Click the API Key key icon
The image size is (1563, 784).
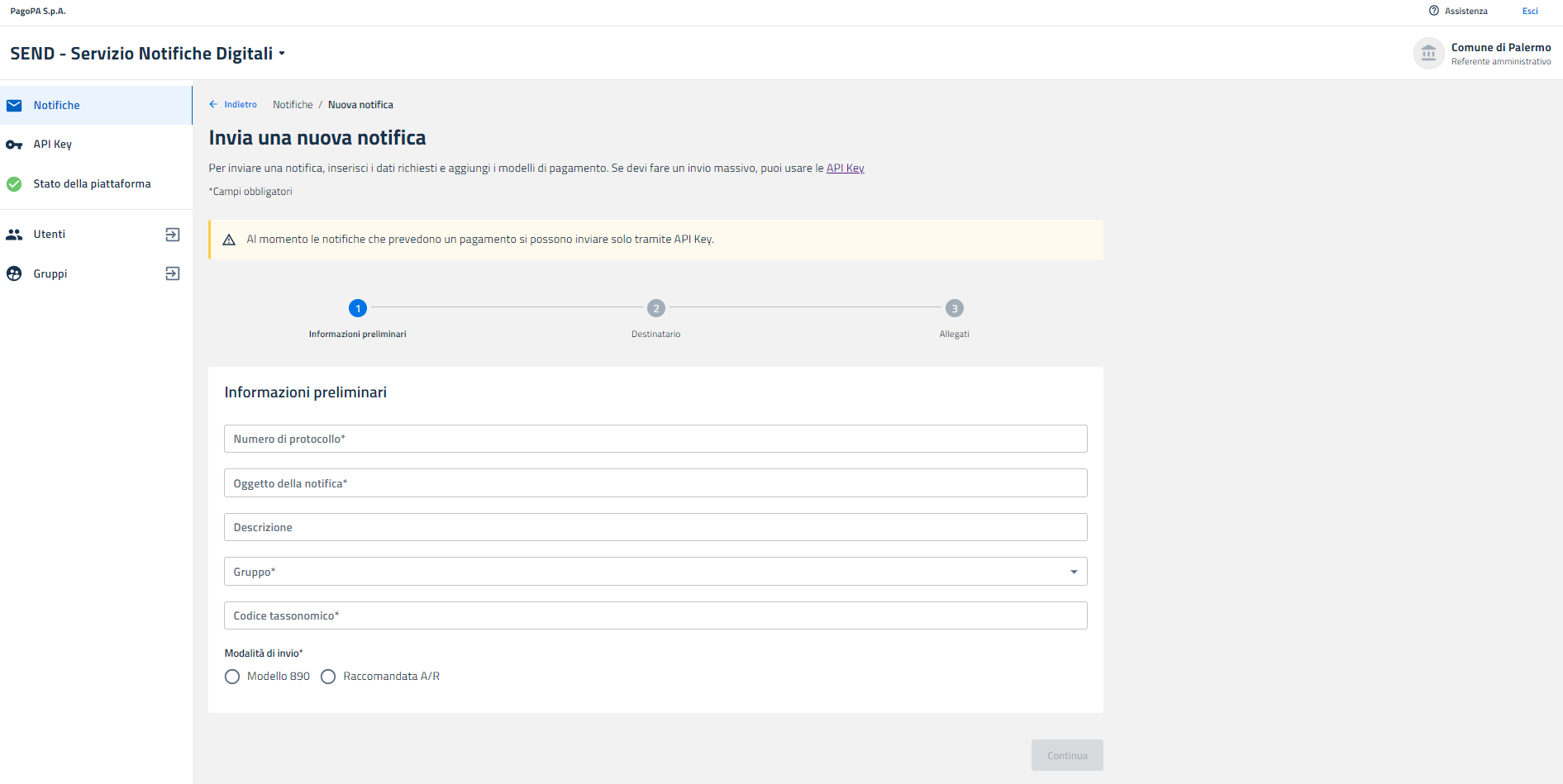coord(14,145)
